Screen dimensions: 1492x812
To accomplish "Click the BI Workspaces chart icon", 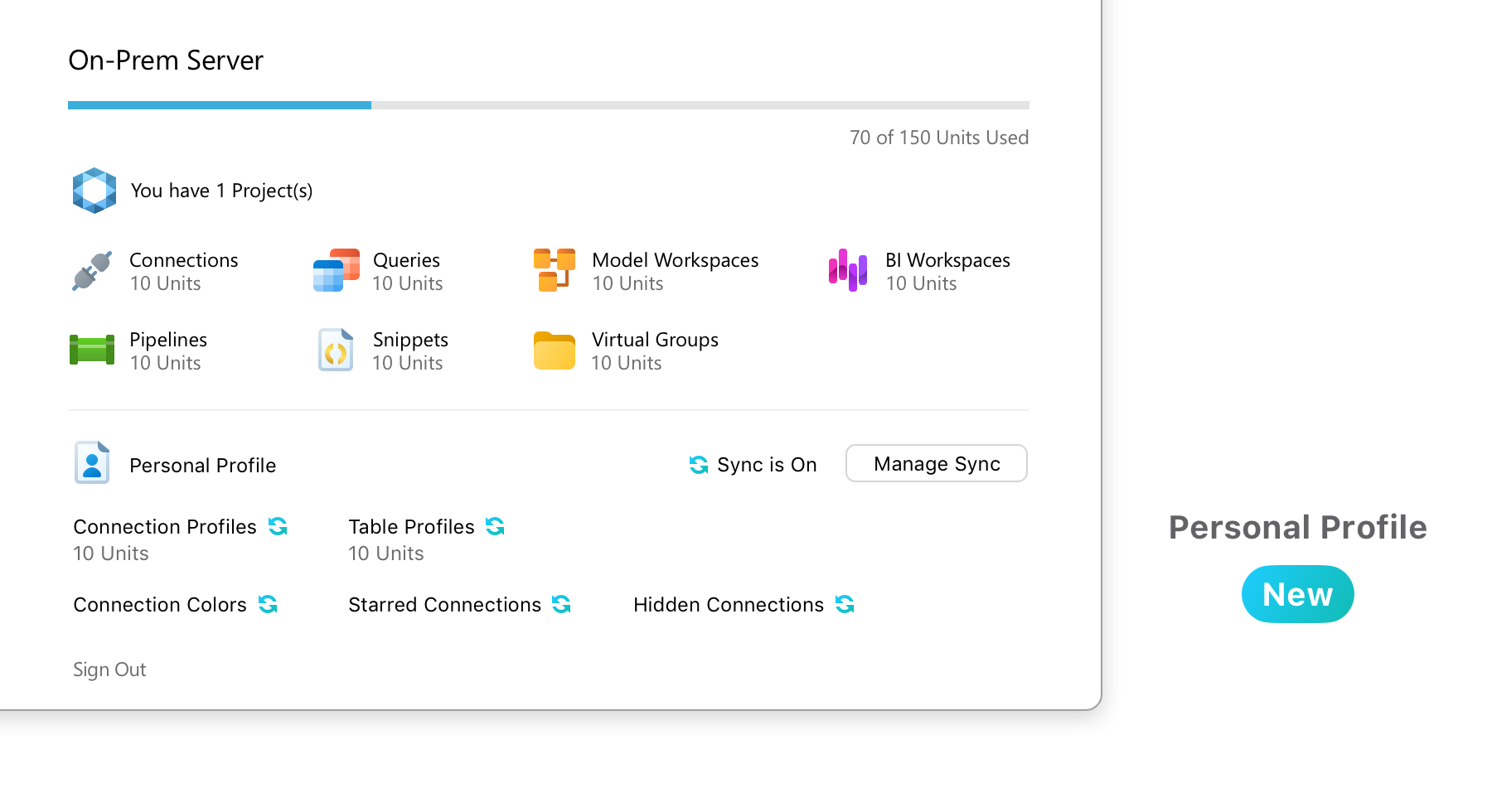I will coord(848,270).
